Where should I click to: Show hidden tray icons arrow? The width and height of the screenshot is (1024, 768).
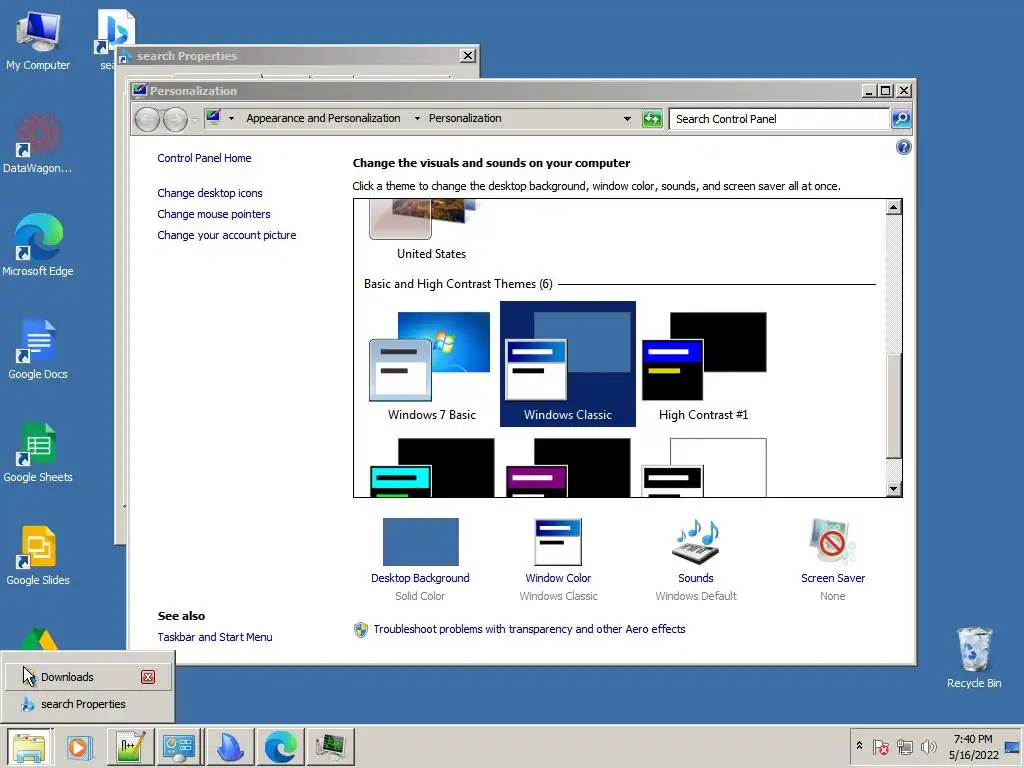click(859, 746)
